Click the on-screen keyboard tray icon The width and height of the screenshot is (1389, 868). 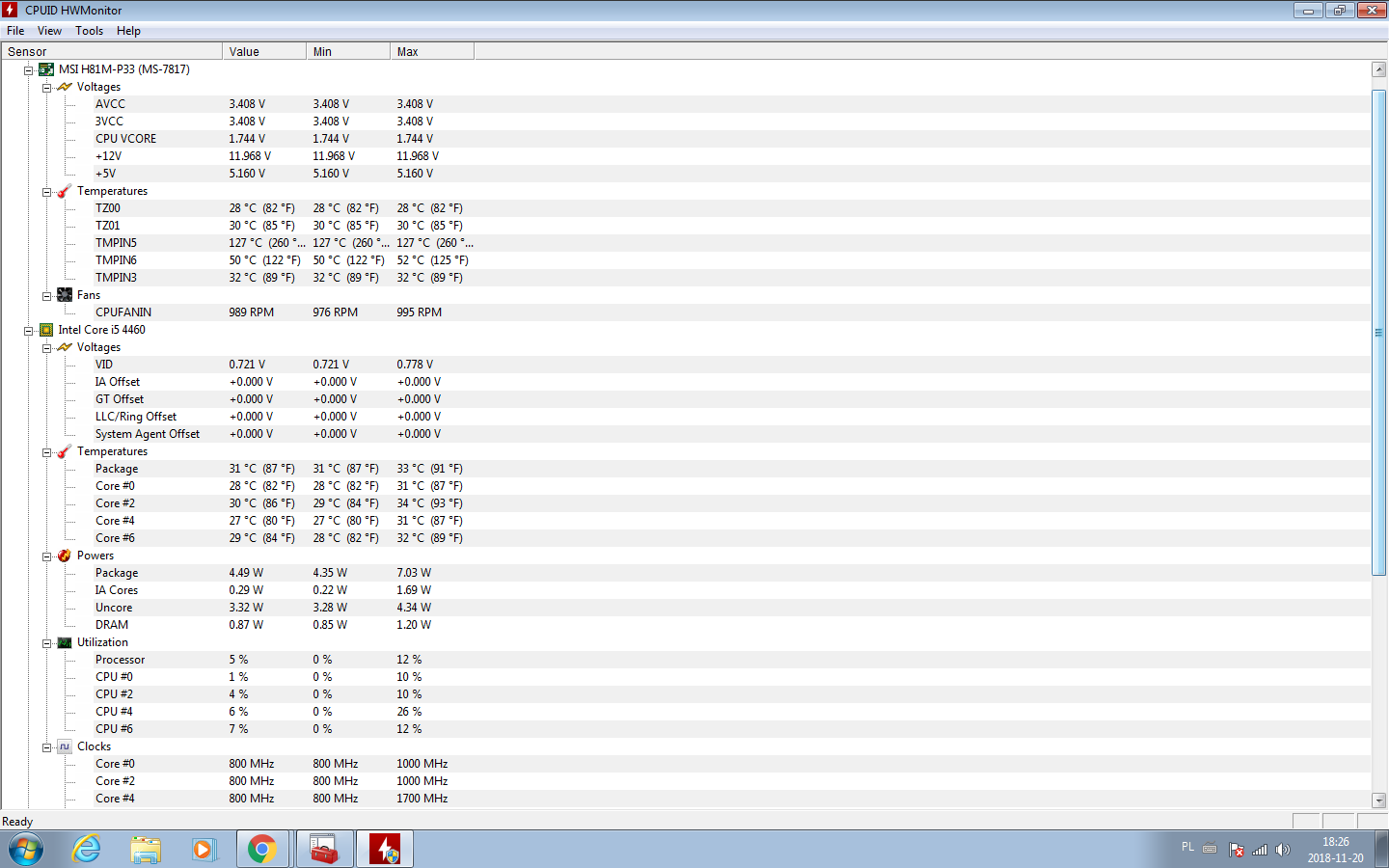tap(1210, 849)
